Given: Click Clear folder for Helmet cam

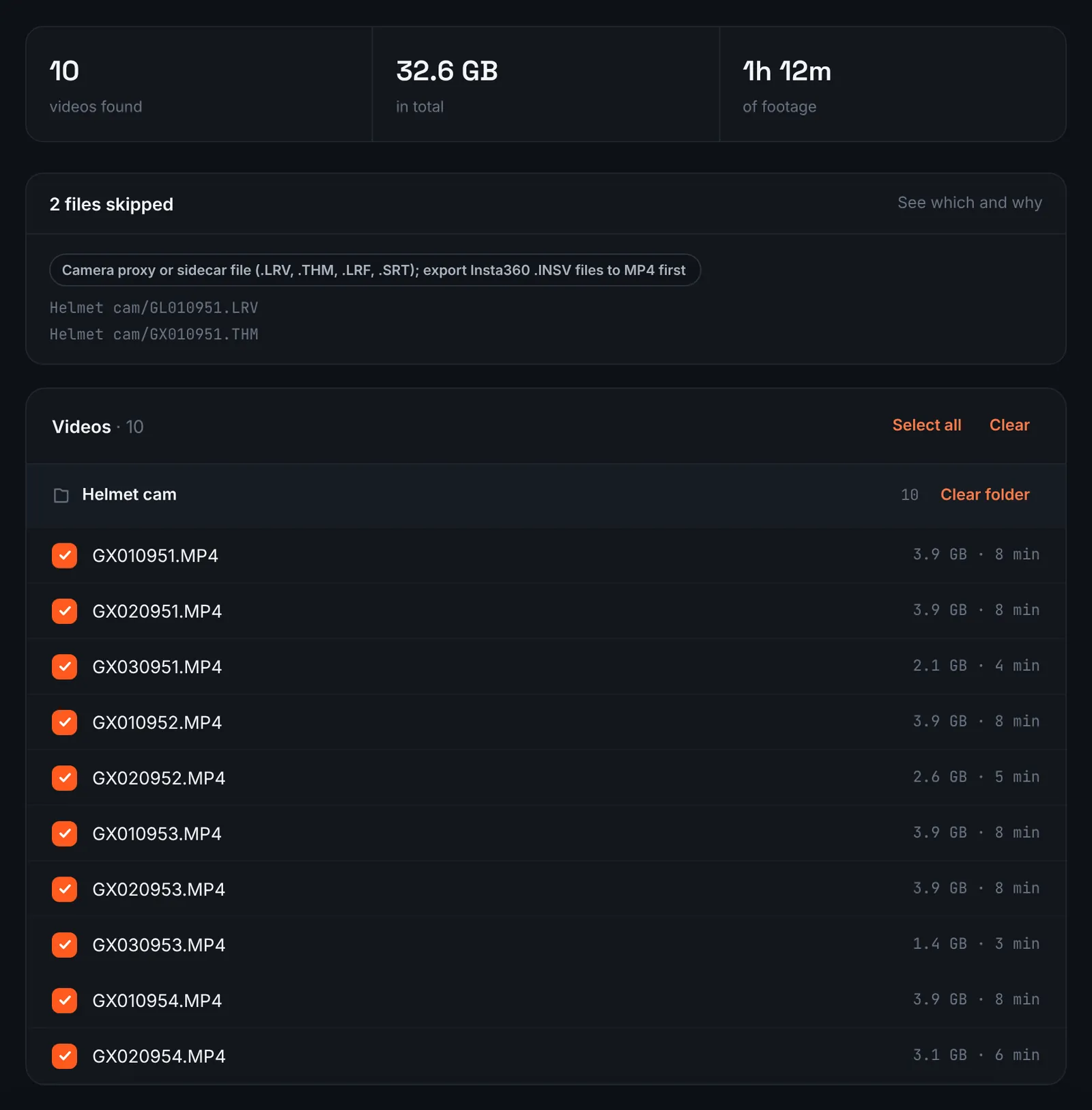Looking at the screenshot, I should (x=985, y=495).
